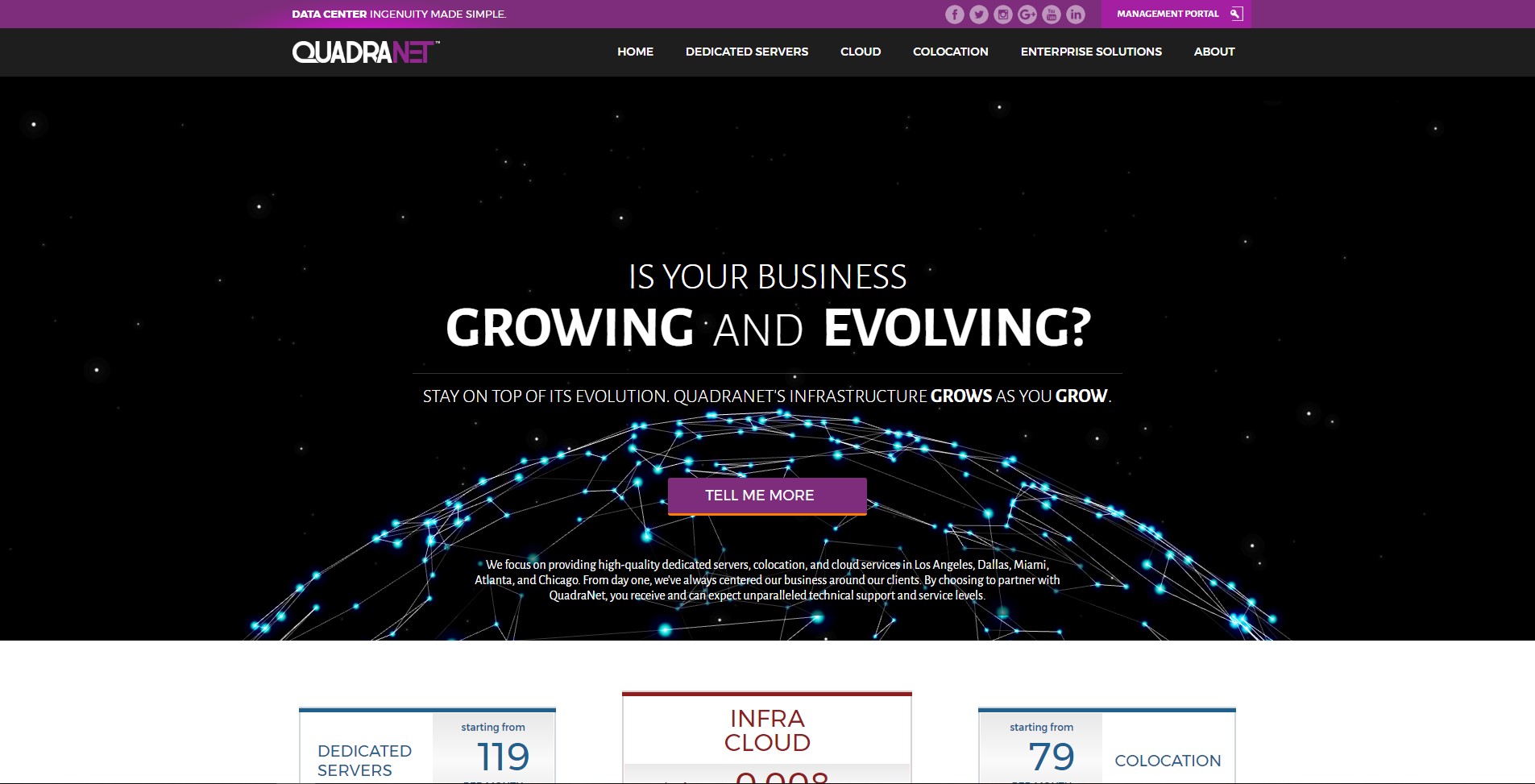Click the 'Stay on top of its evolution' tagline
Viewport: 1535px width, 784px height.
coord(767,396)
